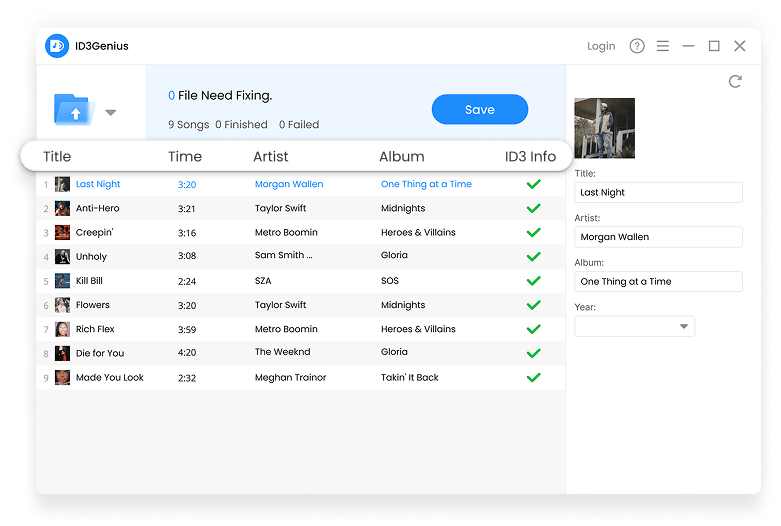This screenshot has width=781, height=526.
Task: Click green check mark for Last Night
Action: click(x=533, y=184)
